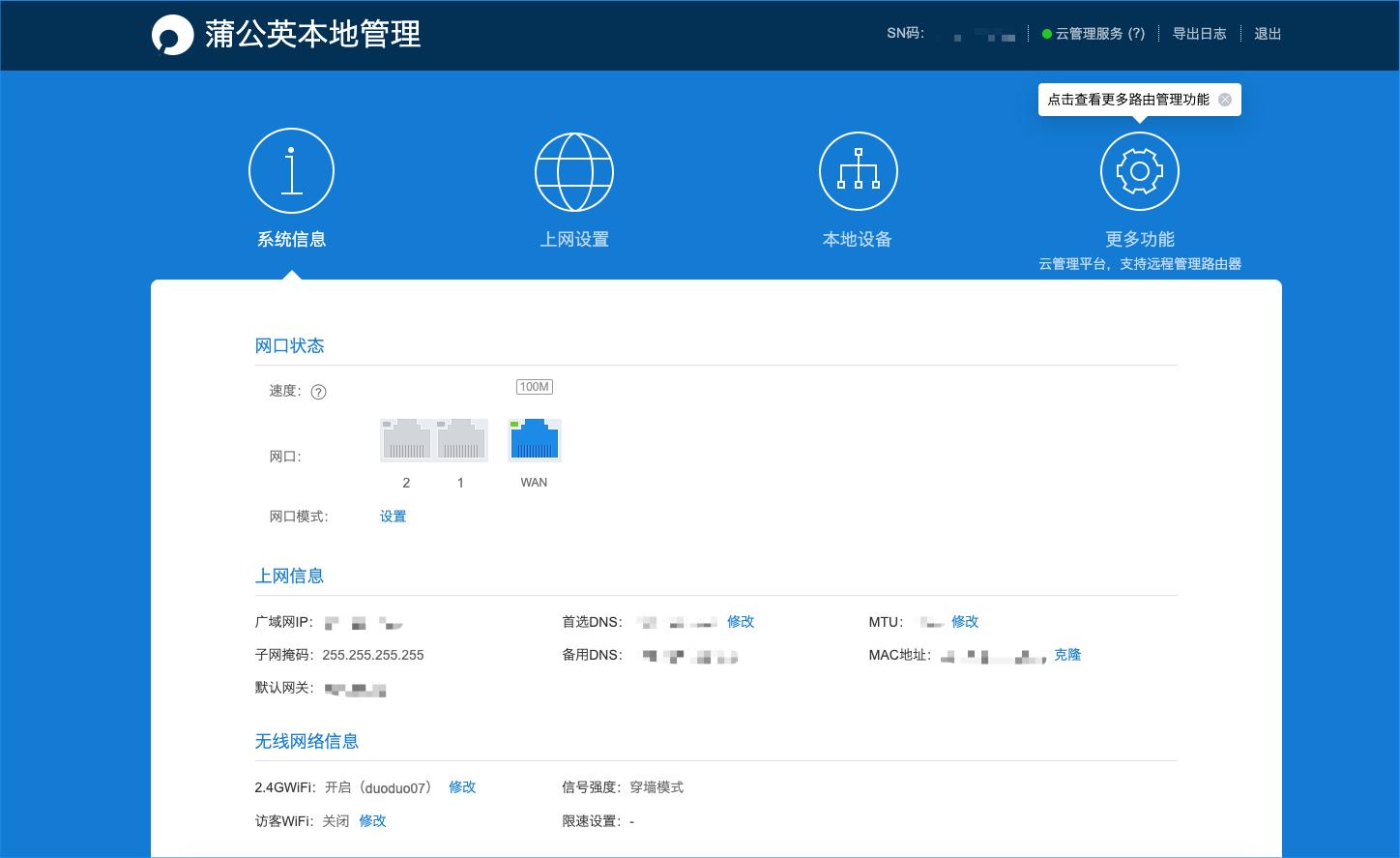Click 修改 next to MTU
Viewport: 1400px width, 858px height.
click(x=966, y=622)
